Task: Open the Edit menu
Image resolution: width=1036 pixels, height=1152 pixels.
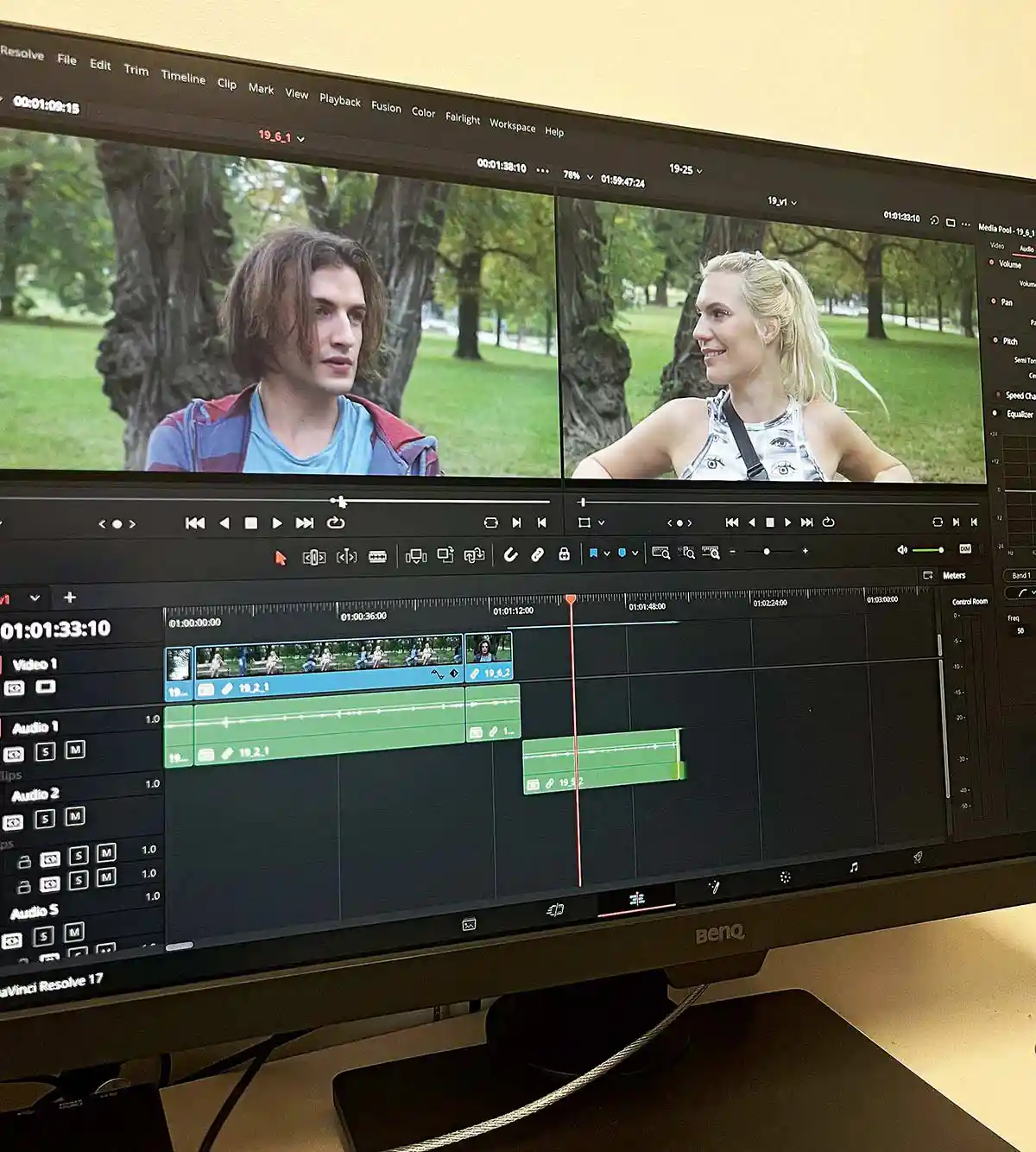Action: (x=100, y=64)
